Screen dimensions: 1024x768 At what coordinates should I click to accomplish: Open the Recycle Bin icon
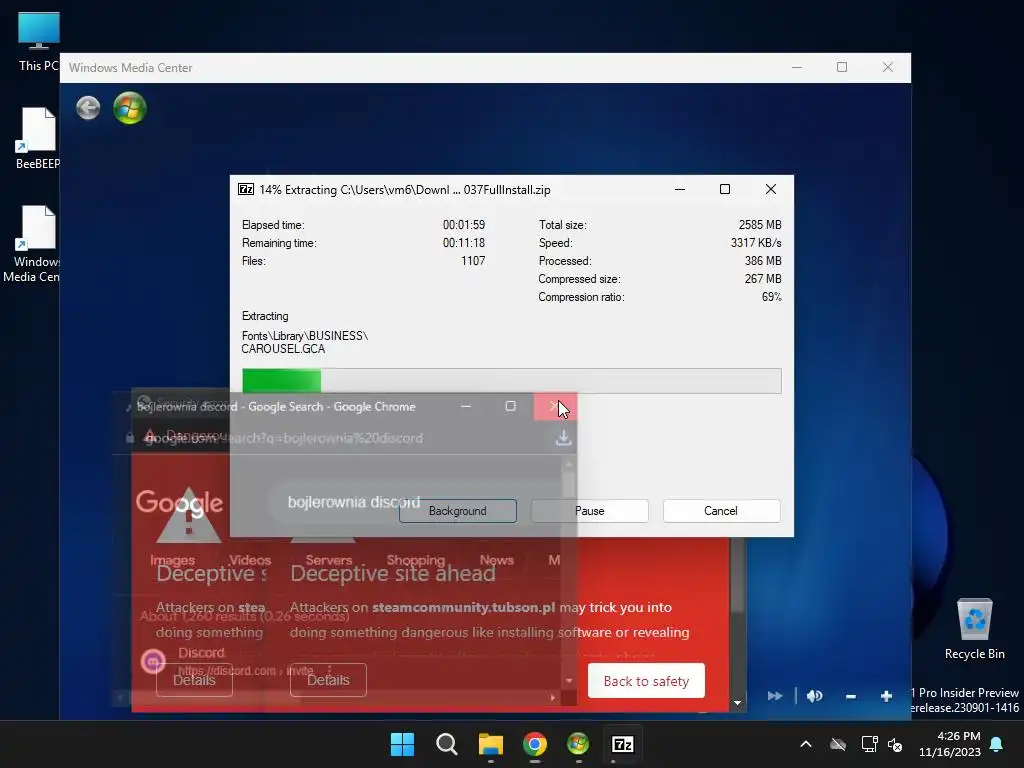(x=974, y=629)
